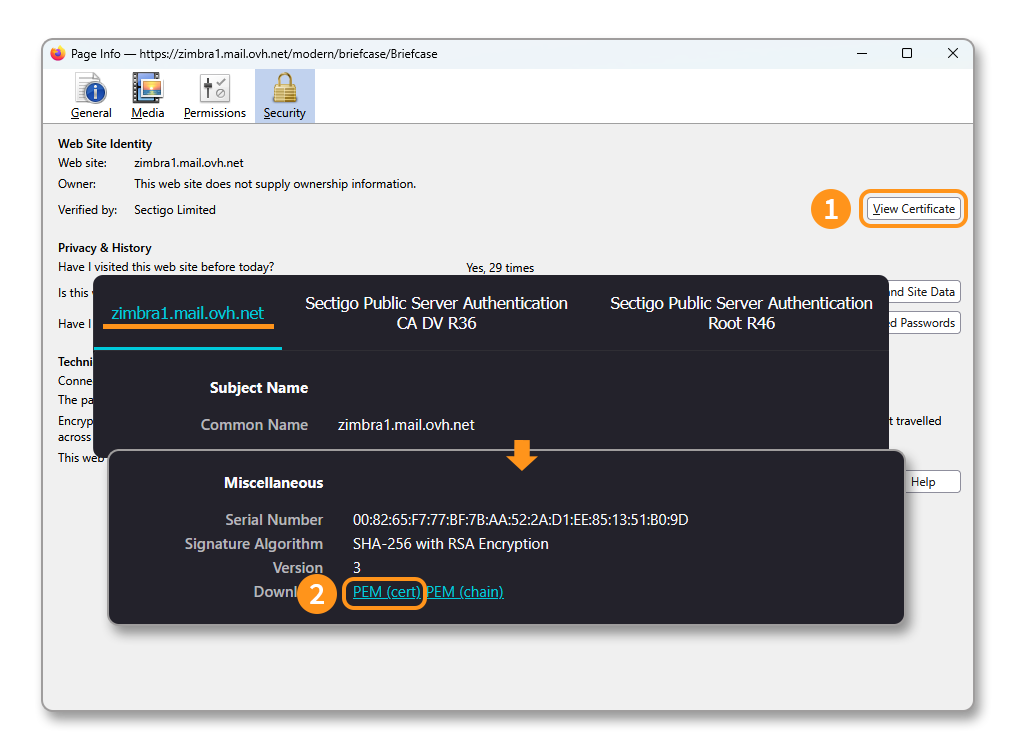The height and width of the screenshot is (754, 1013).
Task: Open the Permissions panel icon
Action: pyautogui.click(x=214, y=91)
